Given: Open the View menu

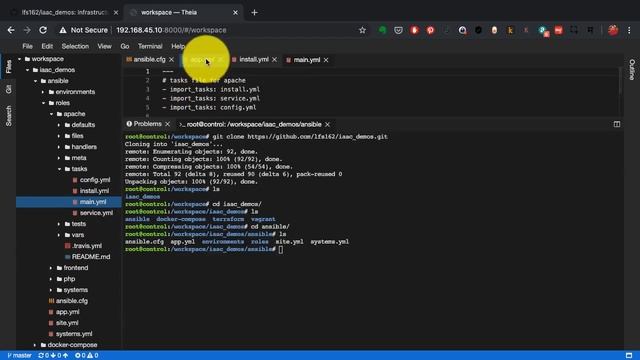Looking at the screenshot, I should click(x=104, y=46).
